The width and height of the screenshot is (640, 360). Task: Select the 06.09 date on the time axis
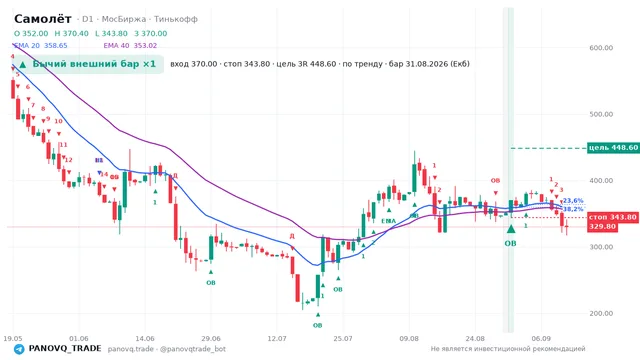(x=541, y=338)
